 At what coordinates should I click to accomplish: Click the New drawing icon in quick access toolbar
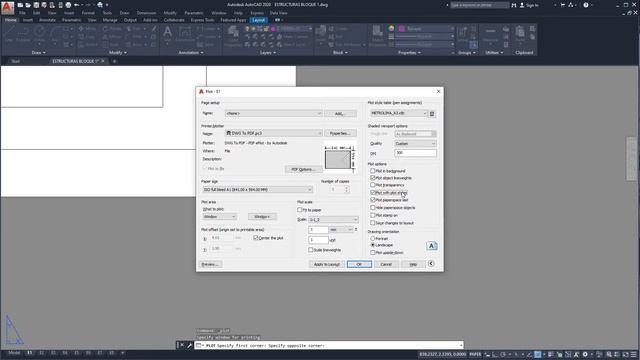(x=20, y=5)
